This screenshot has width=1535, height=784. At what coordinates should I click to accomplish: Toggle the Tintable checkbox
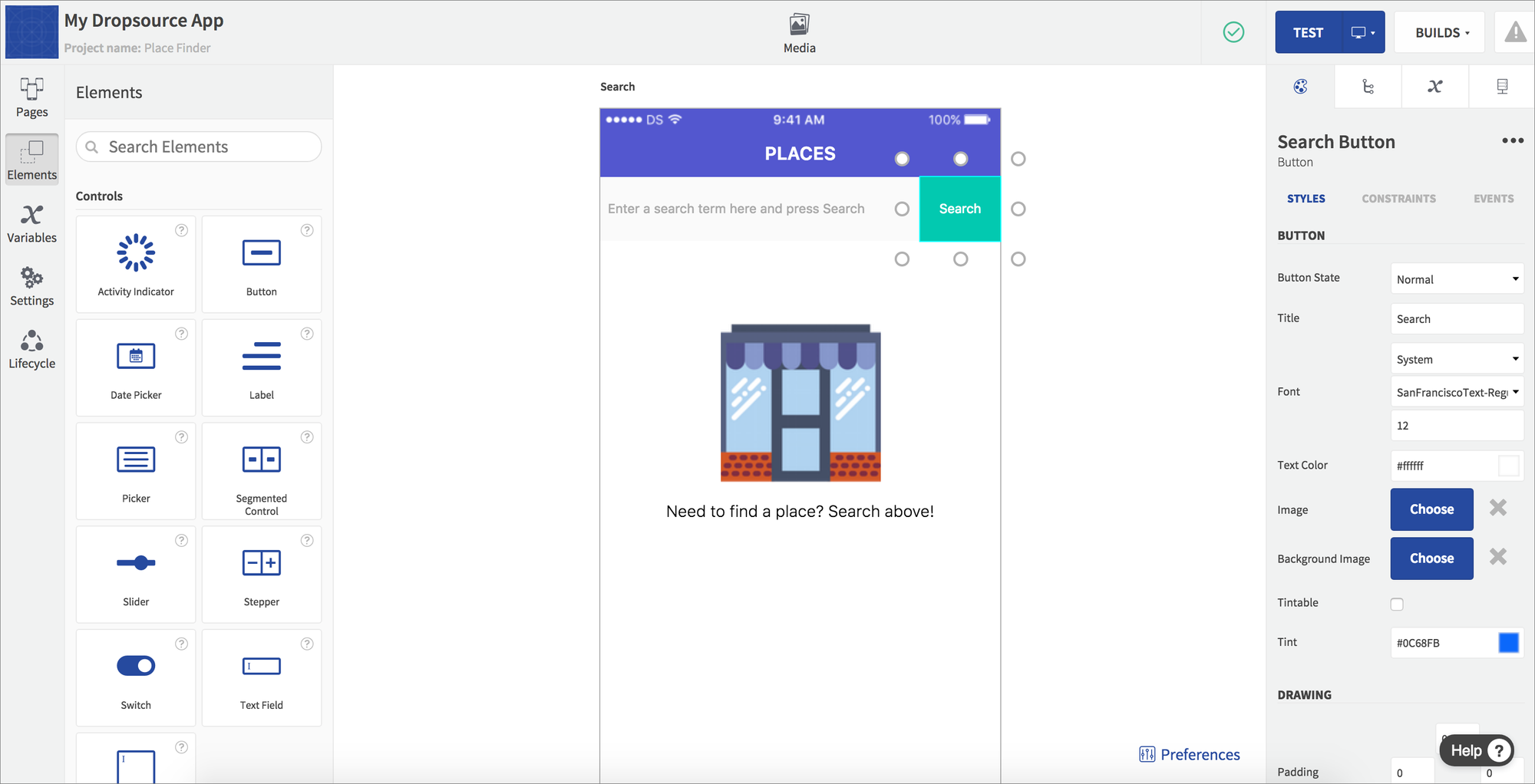[x=1397, y=604]
